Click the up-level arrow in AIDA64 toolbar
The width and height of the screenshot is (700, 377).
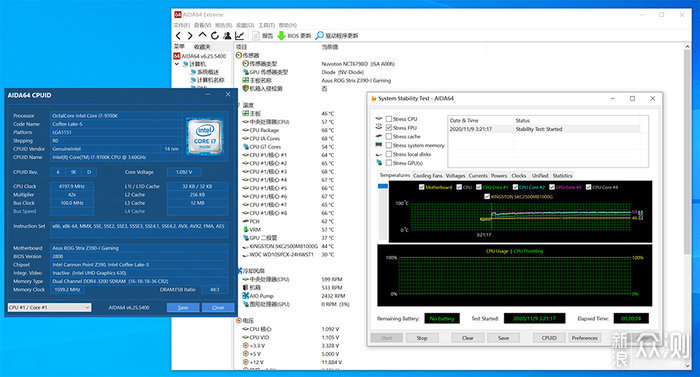coord(203,35)
